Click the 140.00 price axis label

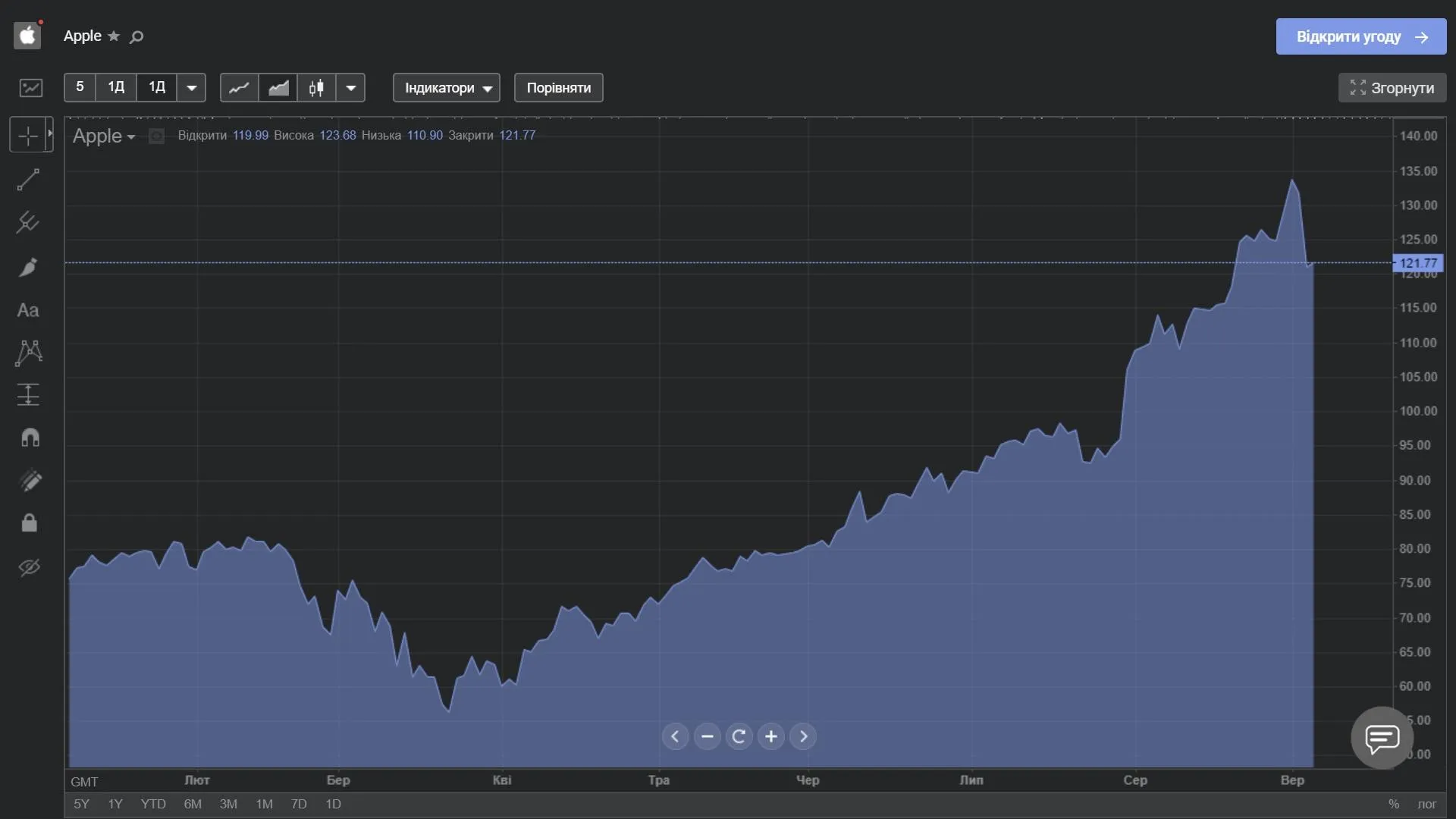(1418, 136)
